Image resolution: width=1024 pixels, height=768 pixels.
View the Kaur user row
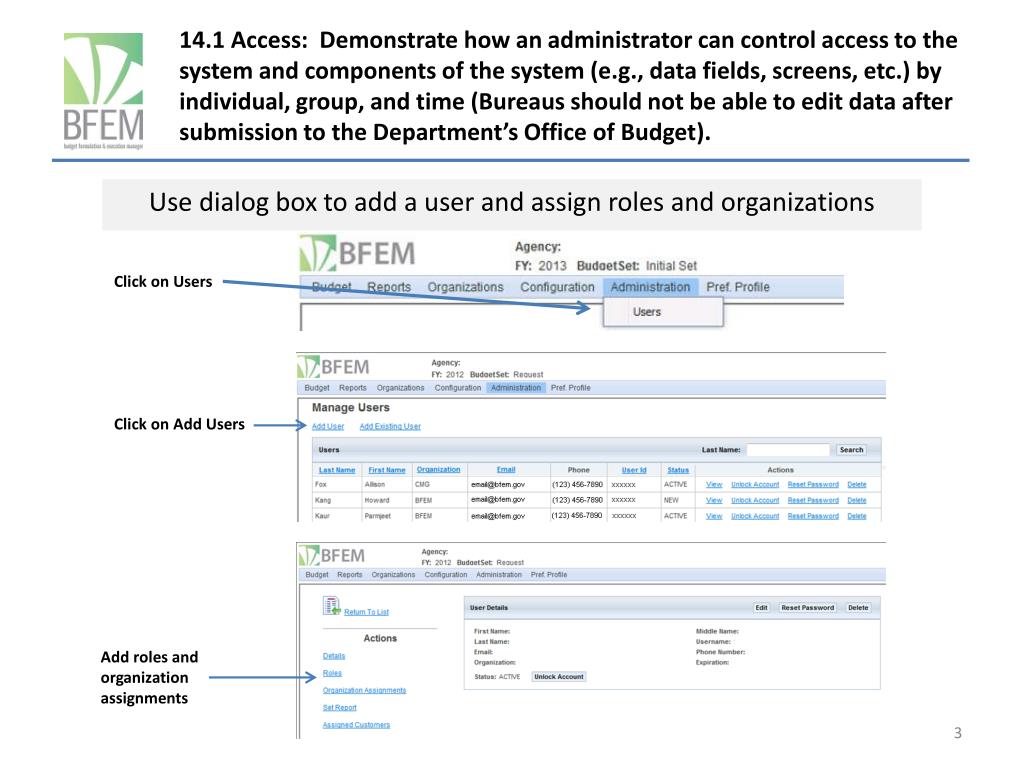714,516
